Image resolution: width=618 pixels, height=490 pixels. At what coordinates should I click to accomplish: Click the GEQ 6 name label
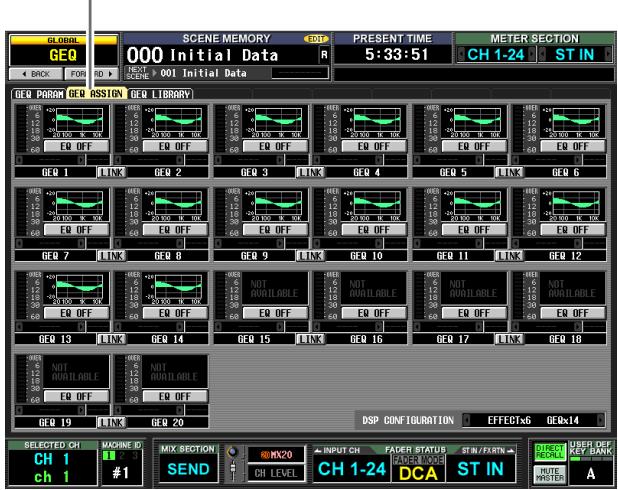[x=565, y=172]
